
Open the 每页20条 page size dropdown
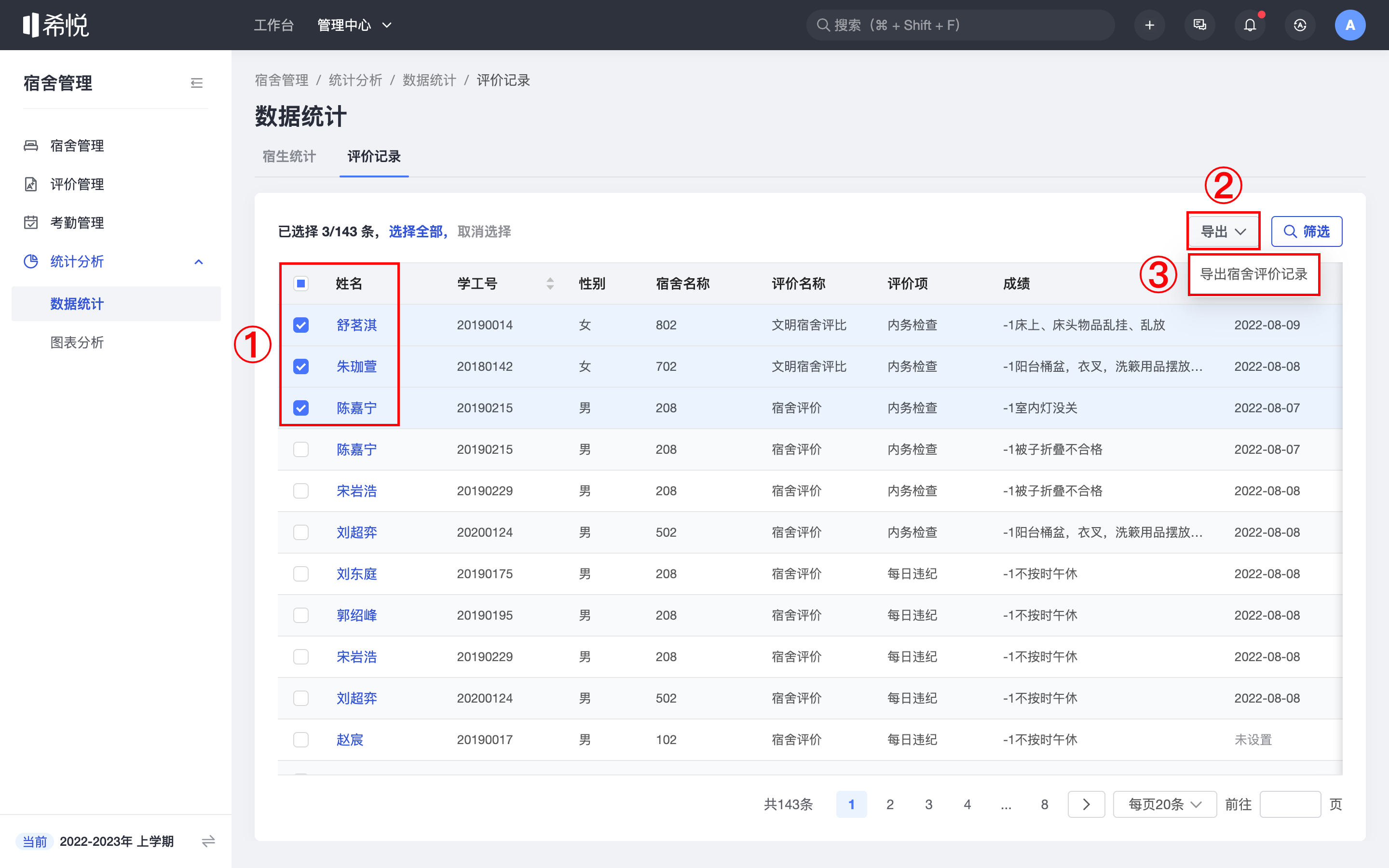[1165, 804]
